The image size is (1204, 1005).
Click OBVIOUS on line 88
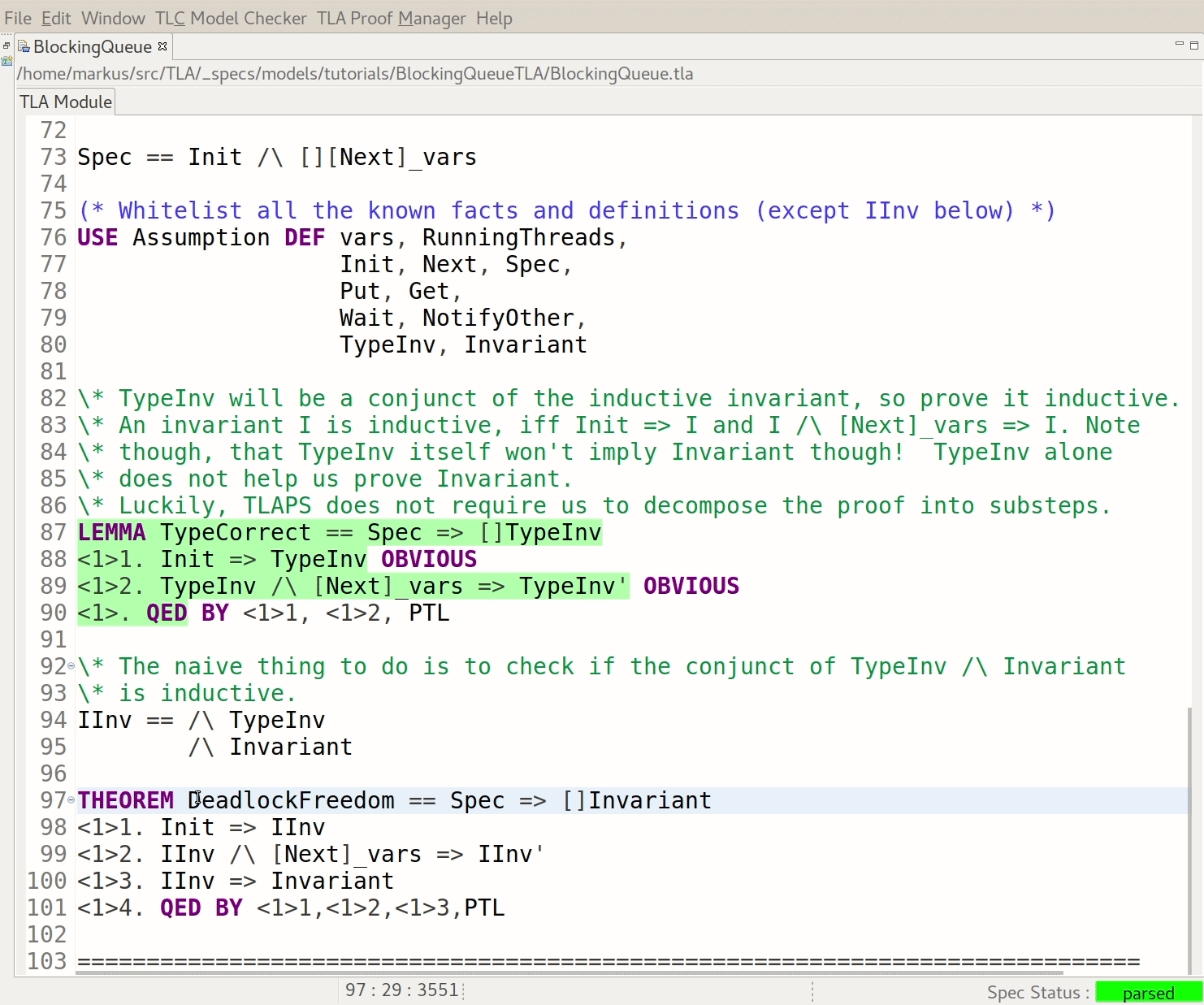(429, 560)
